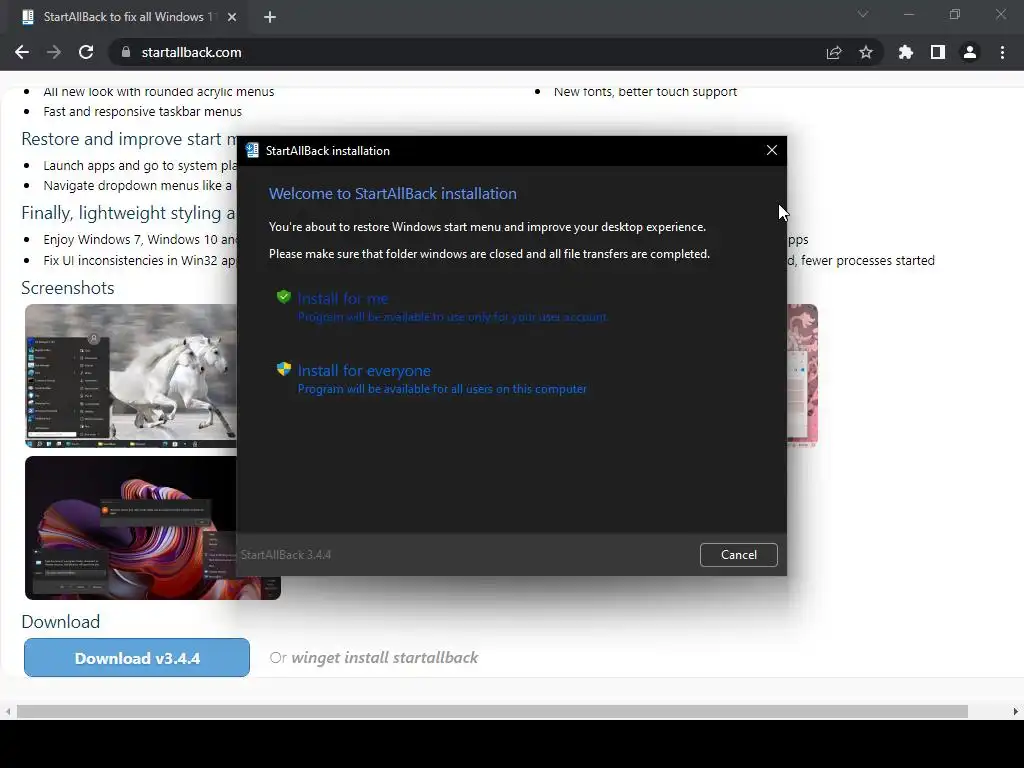The height and width of the screenshot is (768, 1024).
Task: Click New fonts, better touch support text
Action: click(645, 91)
